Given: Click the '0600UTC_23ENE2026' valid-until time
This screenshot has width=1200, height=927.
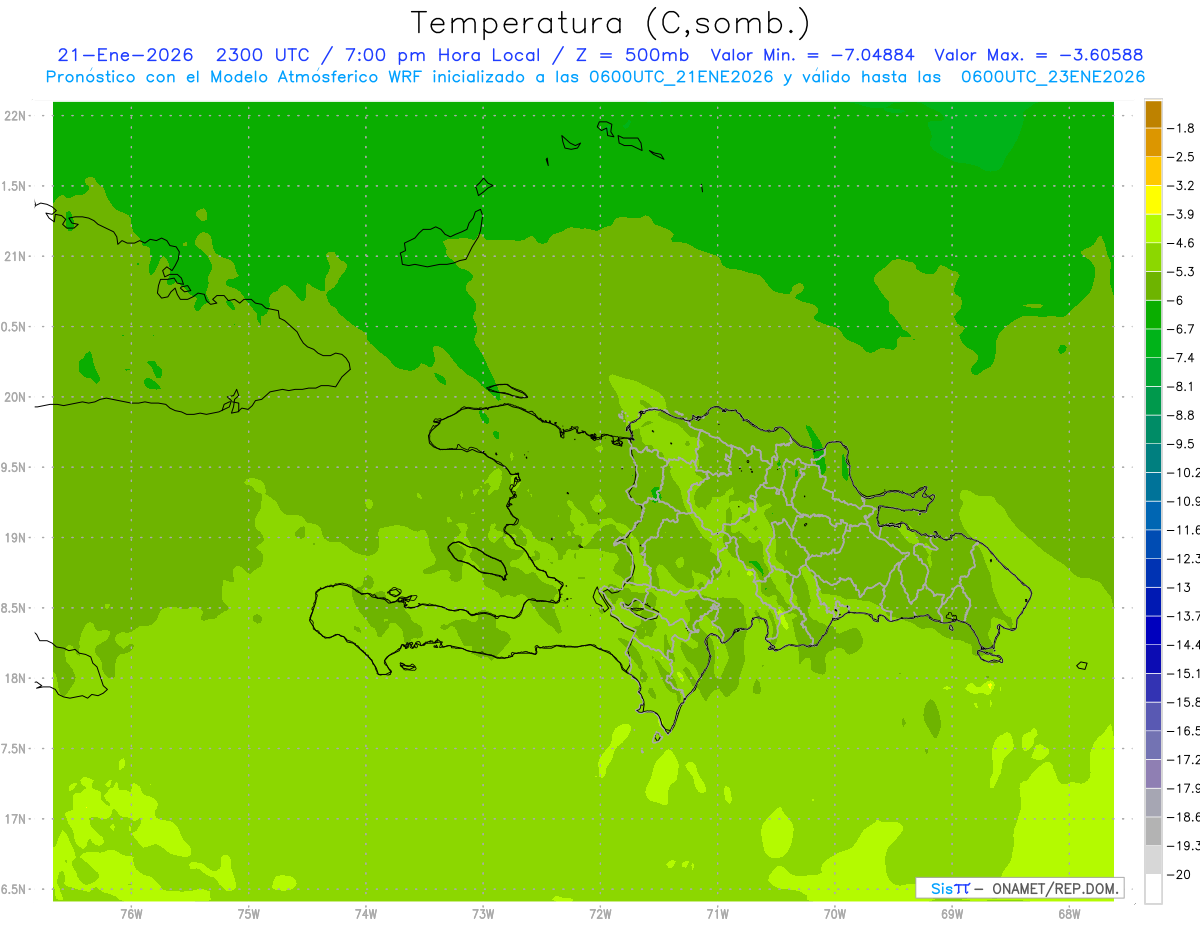Looking at the screenshot, I should click(1052, 77).
